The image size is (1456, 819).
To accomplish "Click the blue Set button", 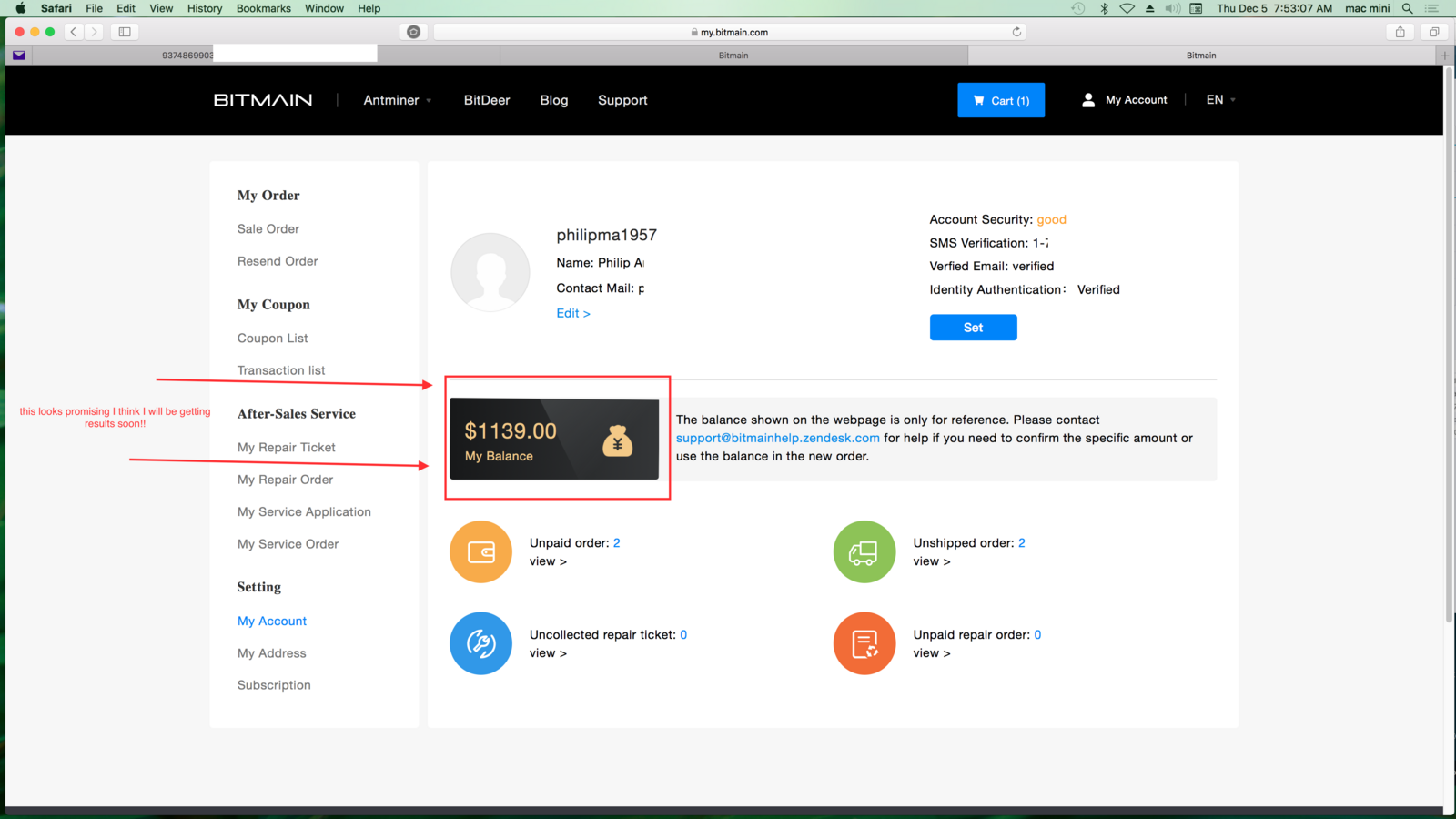I will (x=973, y=328).
